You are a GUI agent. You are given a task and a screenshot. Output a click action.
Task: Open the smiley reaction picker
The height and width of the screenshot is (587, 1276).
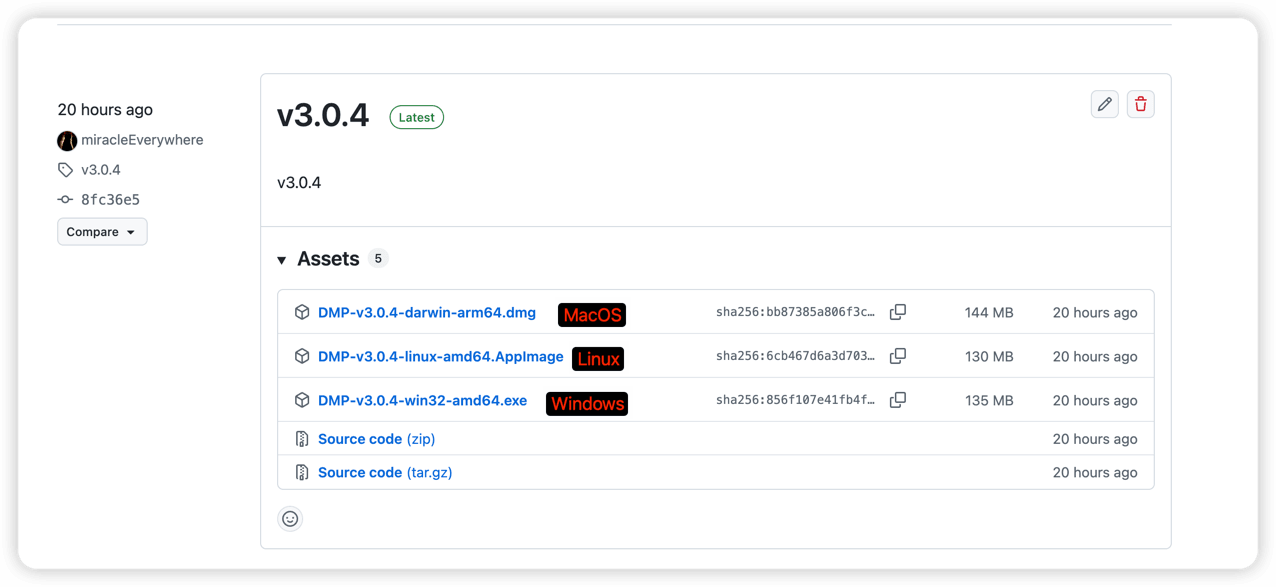[290, 519]
